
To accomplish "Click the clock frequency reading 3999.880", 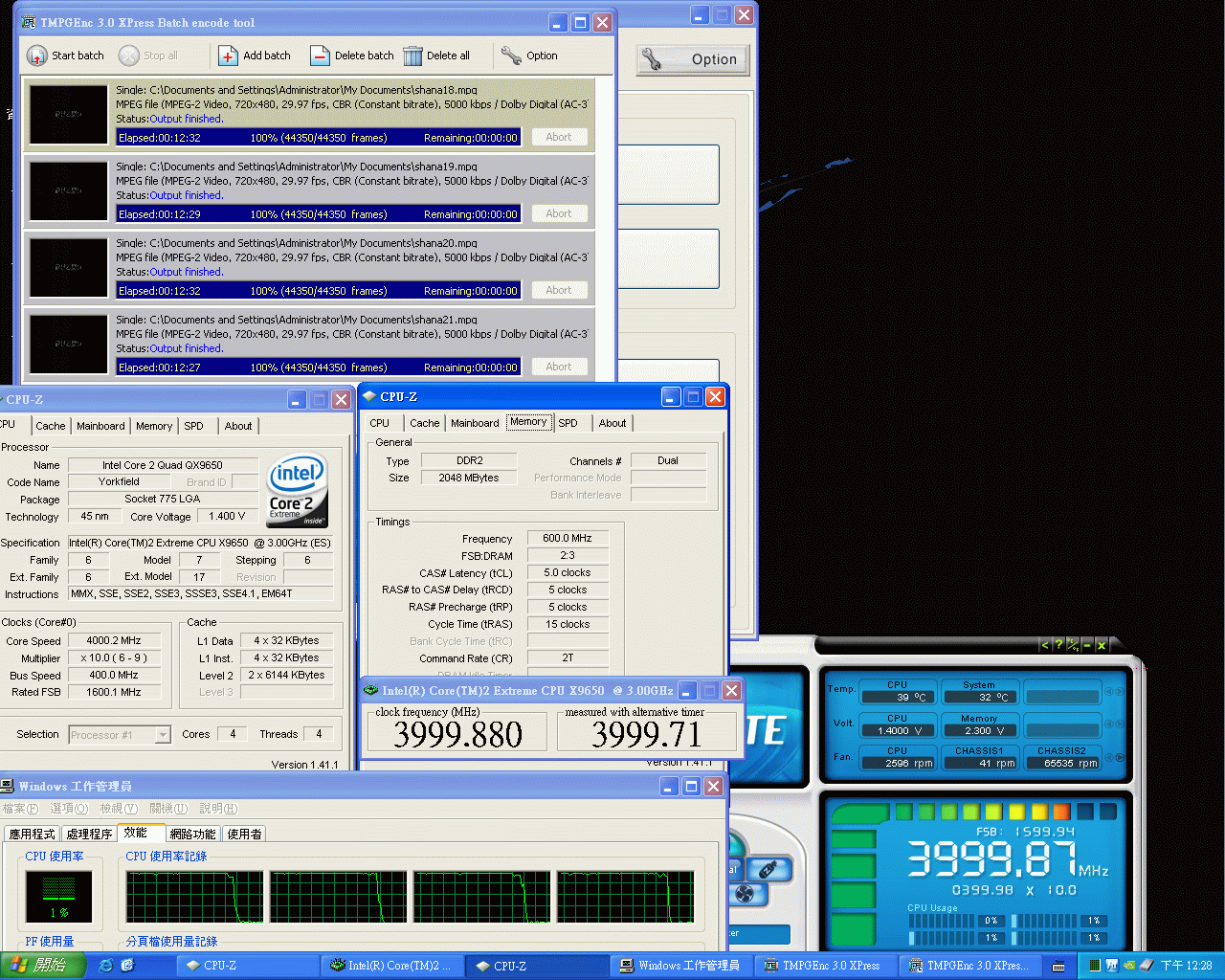I will coord(457,734).
